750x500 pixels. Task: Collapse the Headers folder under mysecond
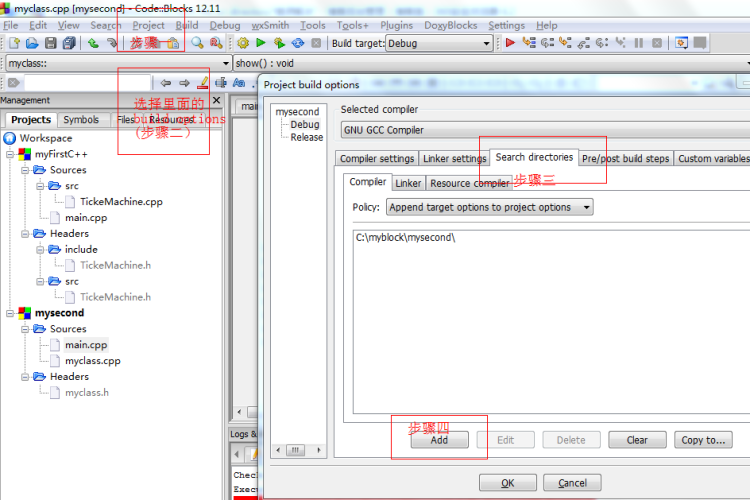[x=25, y=377]
